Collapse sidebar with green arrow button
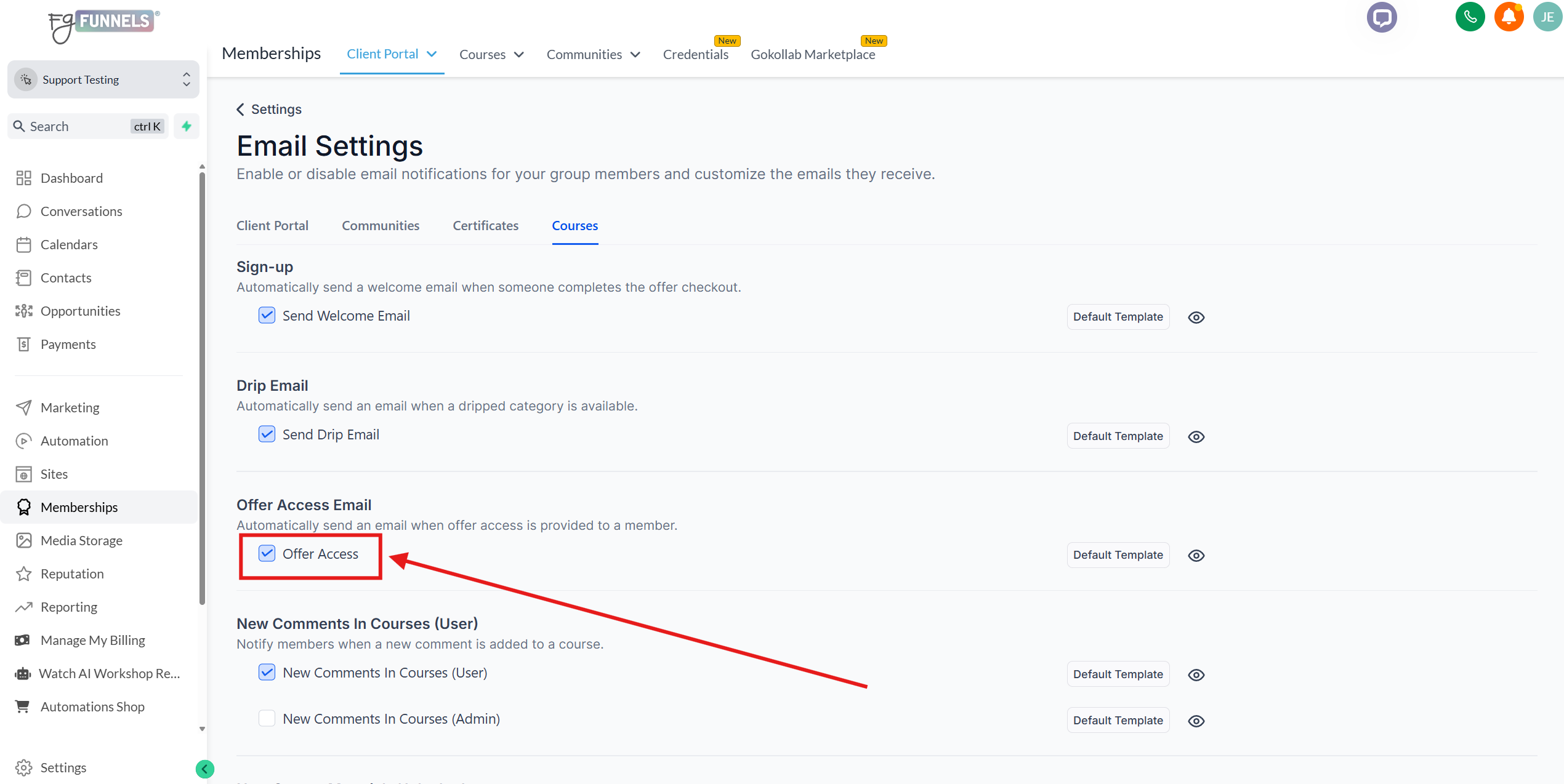Screen dimensions: 1564x784 (x=204, y=769)
